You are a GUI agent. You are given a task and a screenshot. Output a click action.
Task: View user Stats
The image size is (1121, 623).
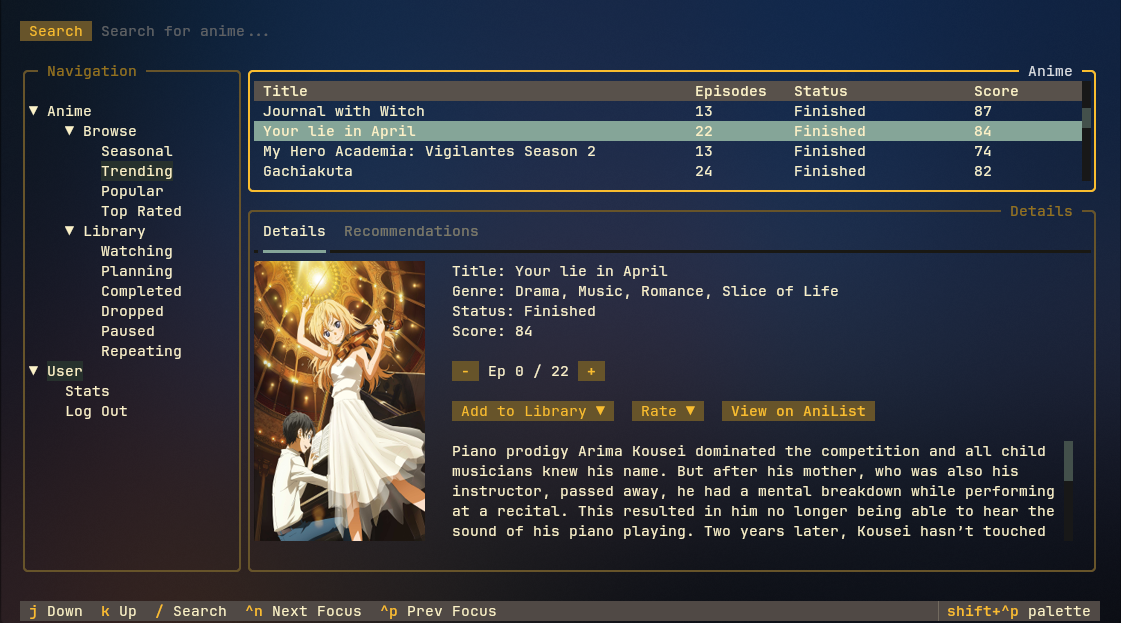click(x=87, y=391)
